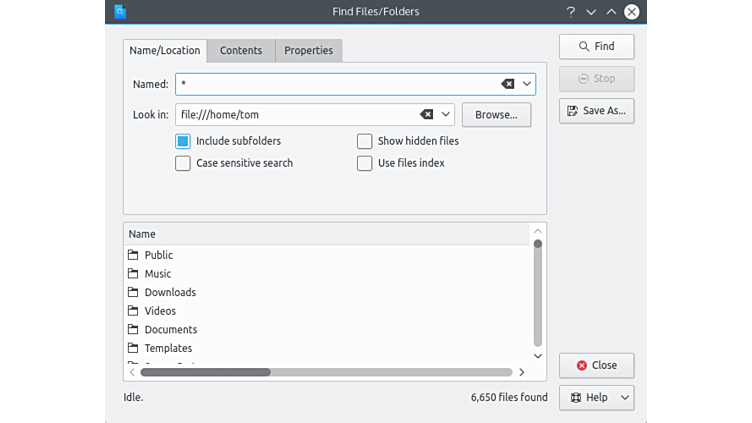Select the Downloads folder icon
The width and height of the screenshot is (752, 423).
click(133, 292)
